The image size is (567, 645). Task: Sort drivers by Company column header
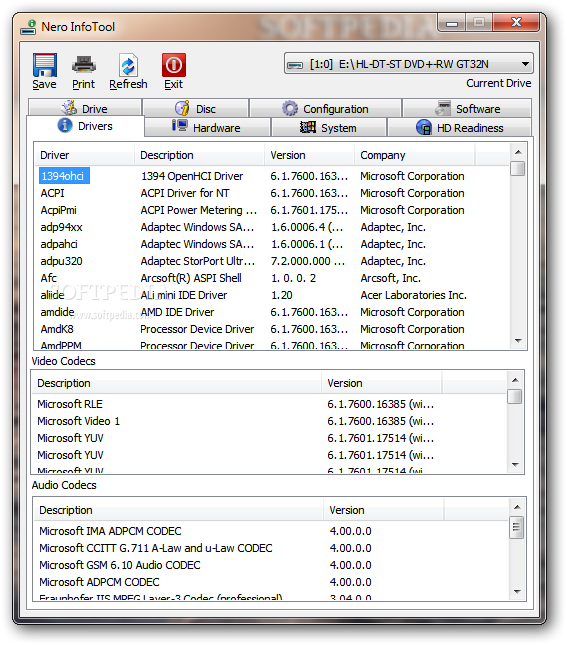click(415, 155)
